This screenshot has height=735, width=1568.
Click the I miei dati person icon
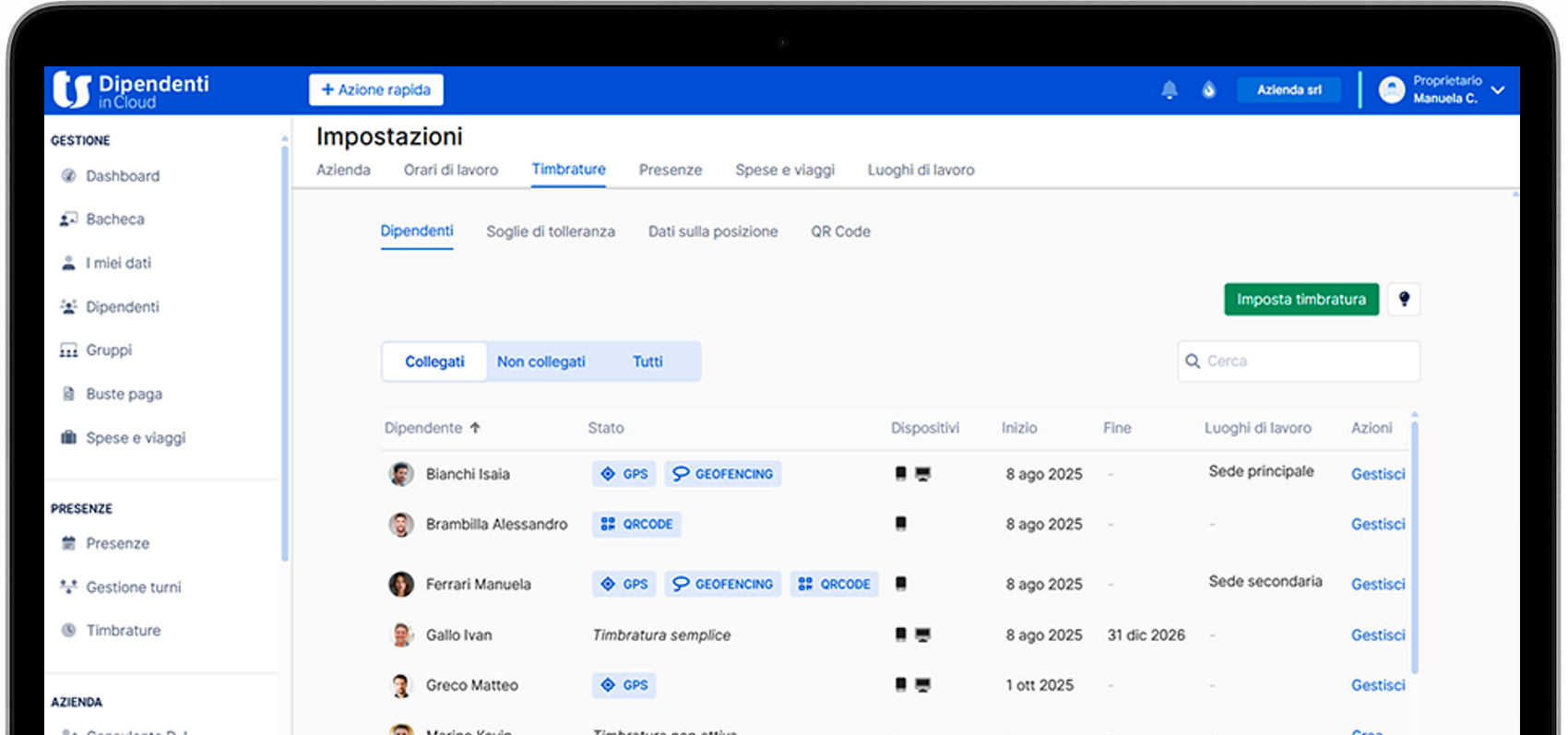point(68,263)
